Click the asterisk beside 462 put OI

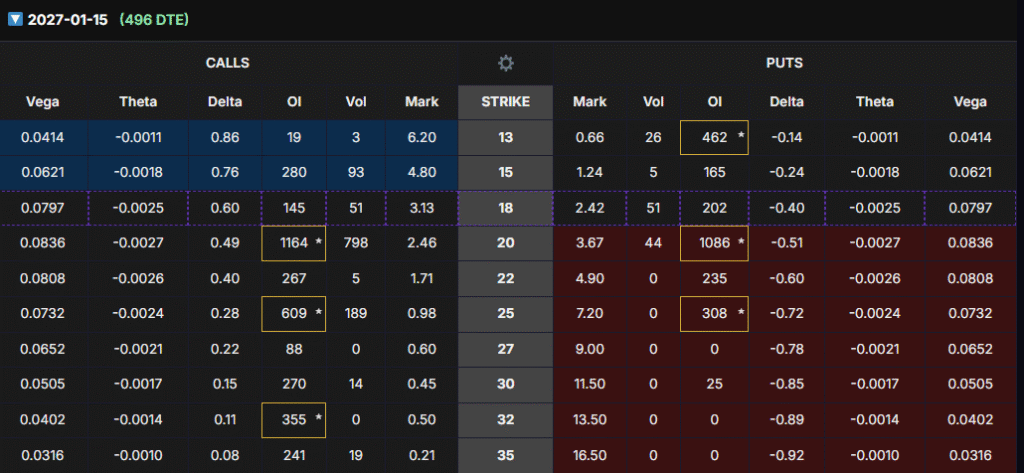[x=741, y=137]
